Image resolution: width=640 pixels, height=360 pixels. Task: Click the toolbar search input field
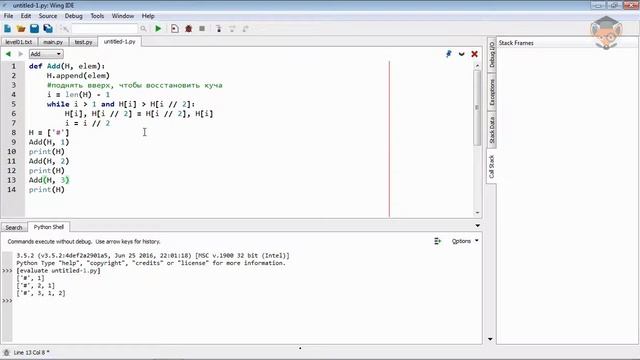pos(105,29)
